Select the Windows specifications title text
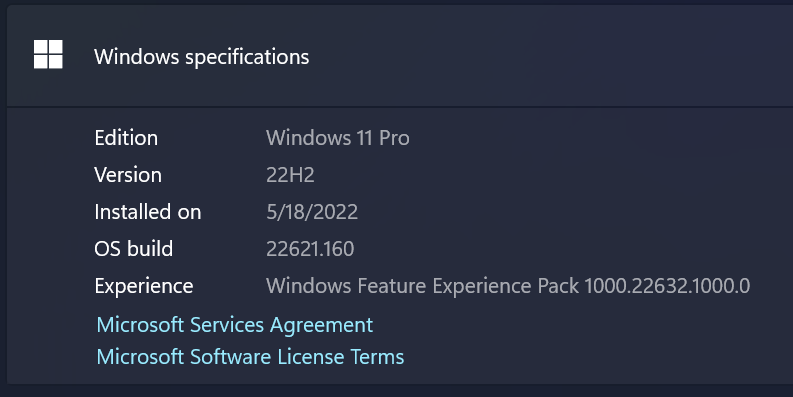793x397 pixels. pos(201,57)
